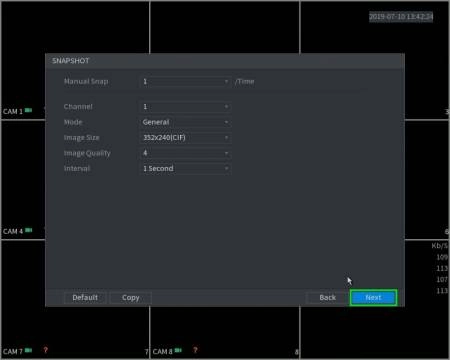The height and width of the screenshot is (360, 450).
Task: Open the Manual Snap dropdown
Action: (185, 81)
